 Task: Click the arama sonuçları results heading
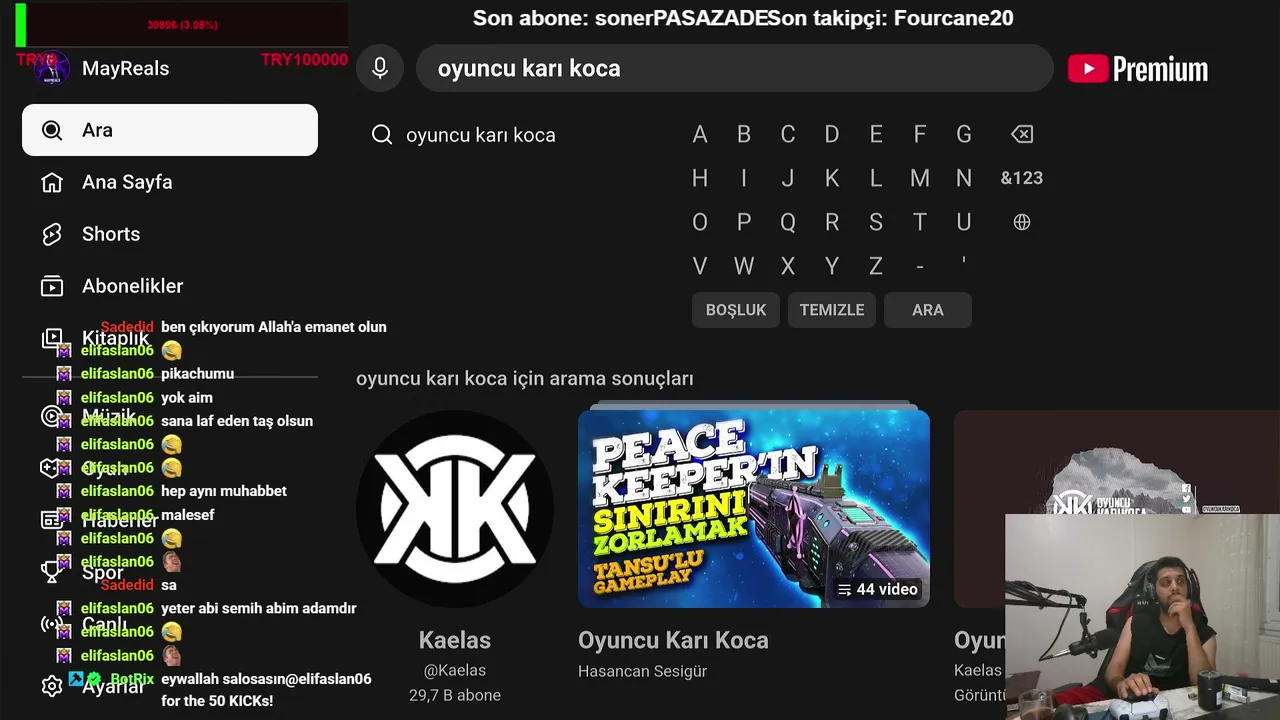525,379
